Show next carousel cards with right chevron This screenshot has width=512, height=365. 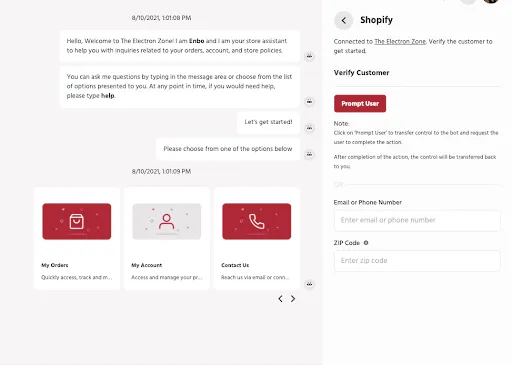pos(293,299)
